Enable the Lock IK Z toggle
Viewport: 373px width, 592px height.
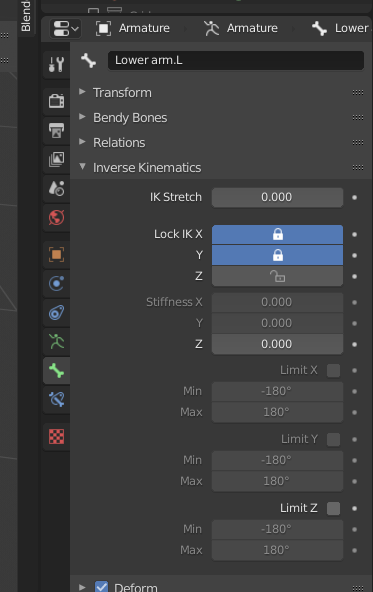tap(277, 276)
